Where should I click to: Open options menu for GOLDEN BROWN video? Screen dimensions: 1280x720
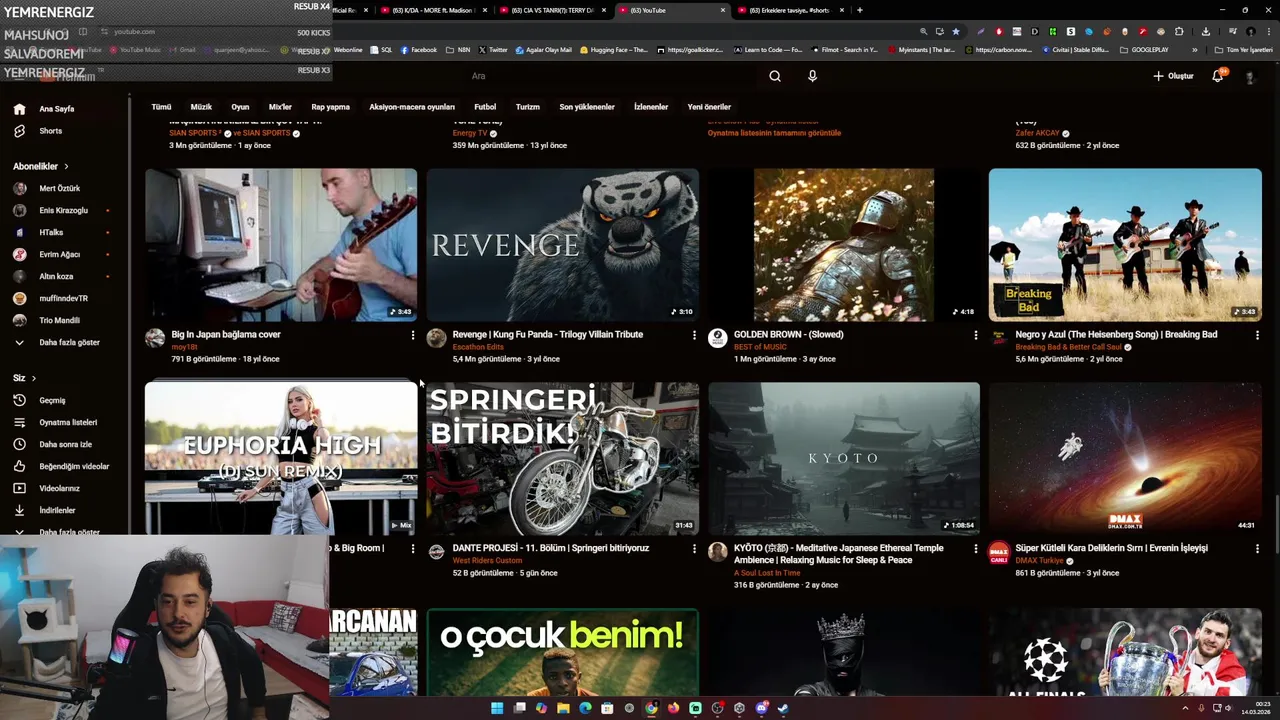tap(976, 335)
